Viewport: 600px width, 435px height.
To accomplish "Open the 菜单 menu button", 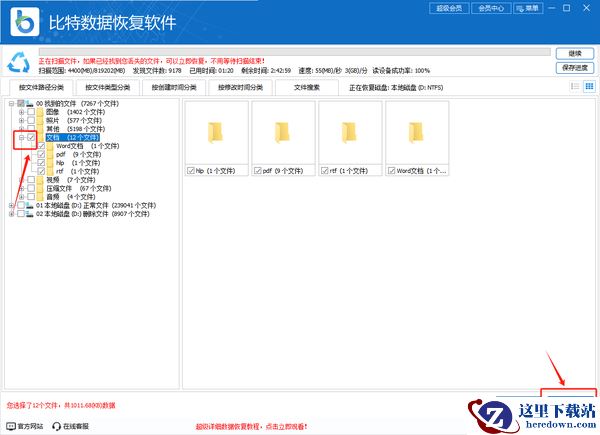I will coord(528,8).
